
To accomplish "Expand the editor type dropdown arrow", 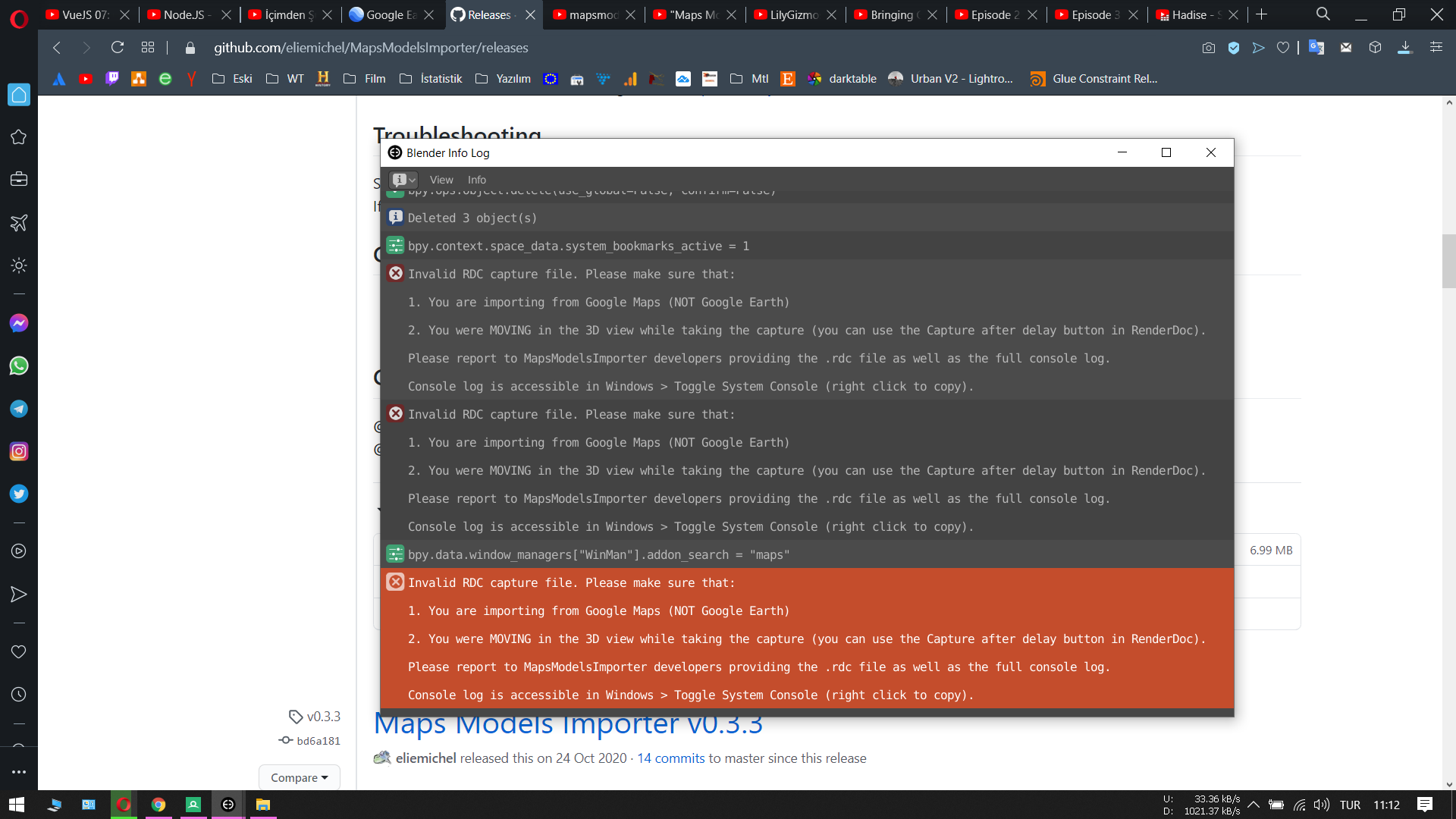I will tap(412, 180).
